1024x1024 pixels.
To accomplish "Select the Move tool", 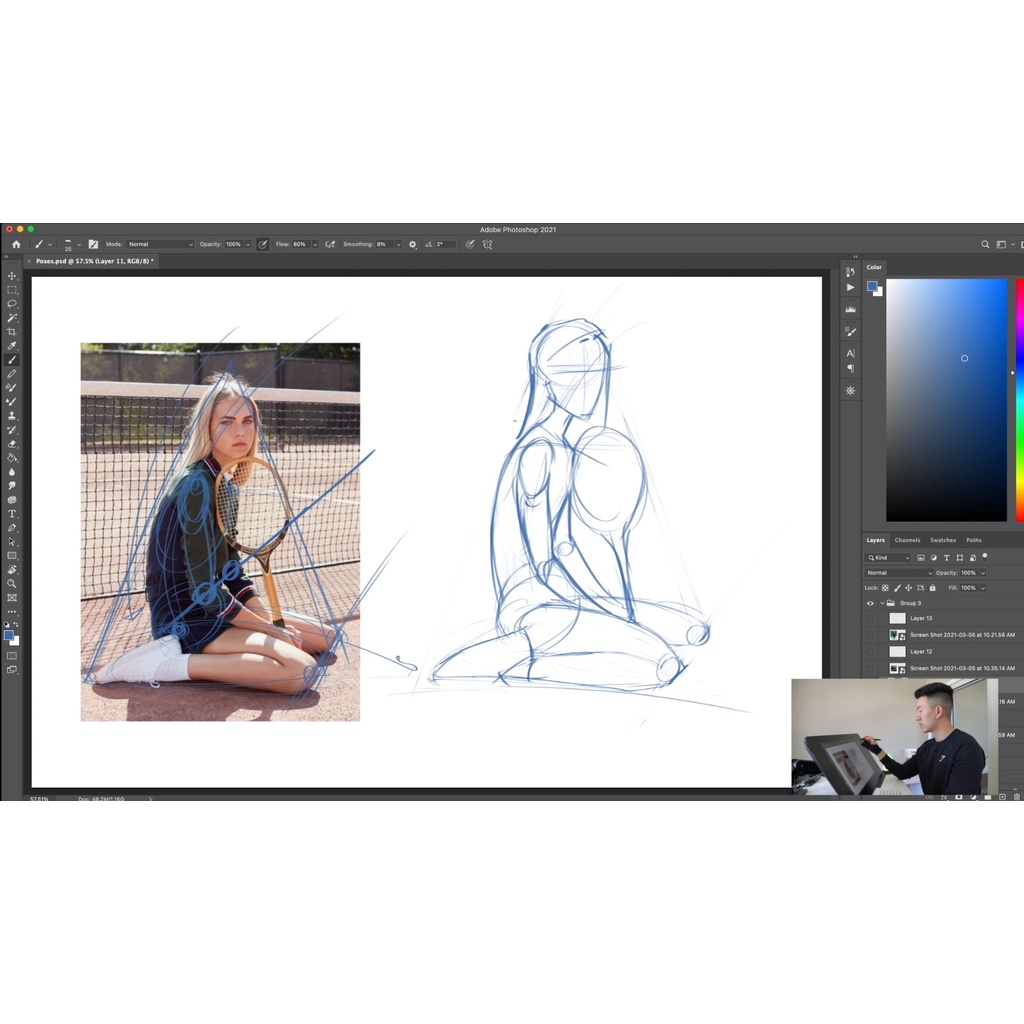I will pos(12,276).
